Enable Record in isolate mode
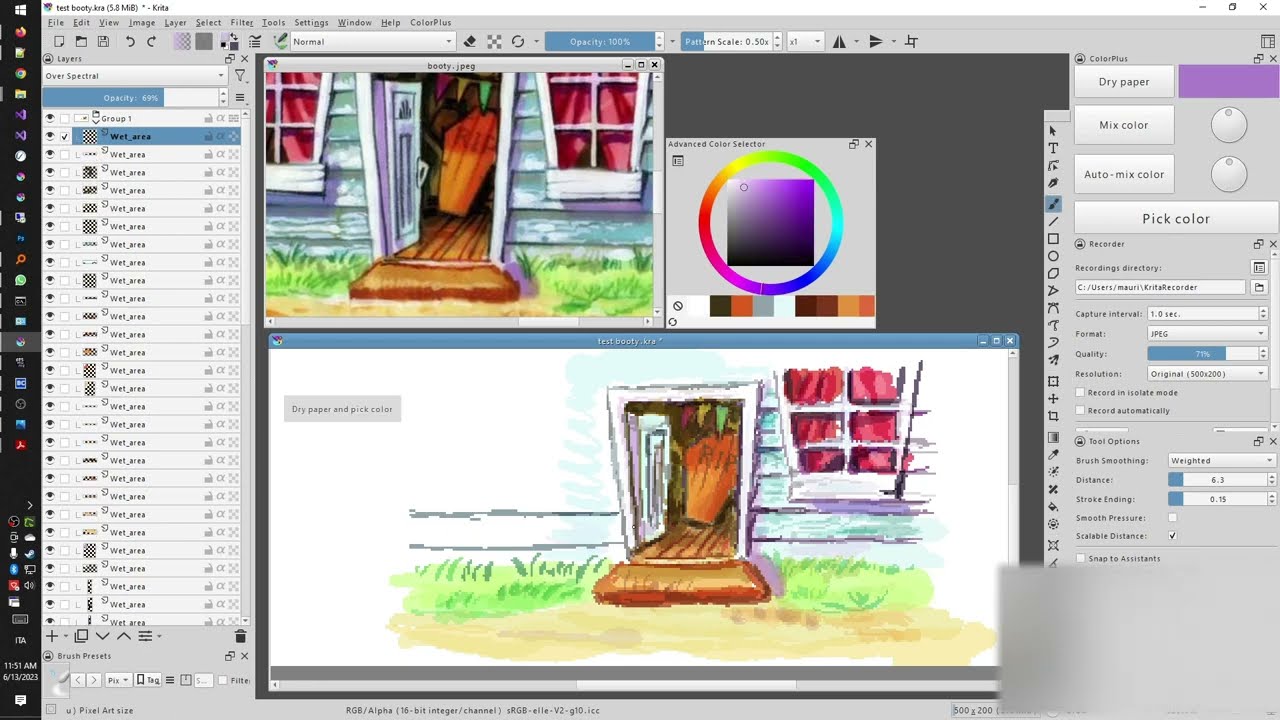1280x720 pixels. (1080, 393)
